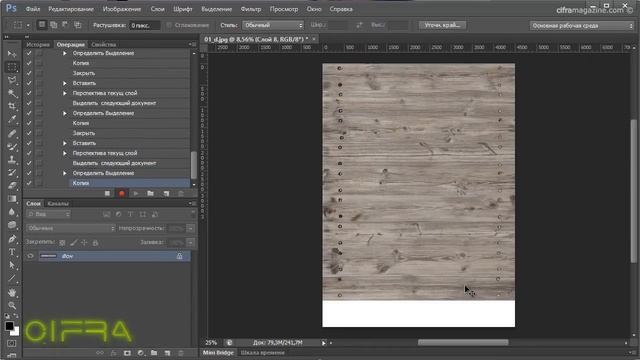This screenshot has height=360, width=640.
Task: Open layer filter type Вид dropdown
Action: pyautogui.click(x=49, y=214)
